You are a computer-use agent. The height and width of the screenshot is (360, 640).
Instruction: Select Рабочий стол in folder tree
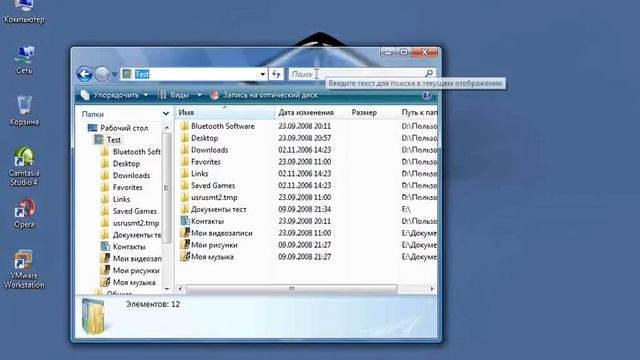tap(118, 128)
